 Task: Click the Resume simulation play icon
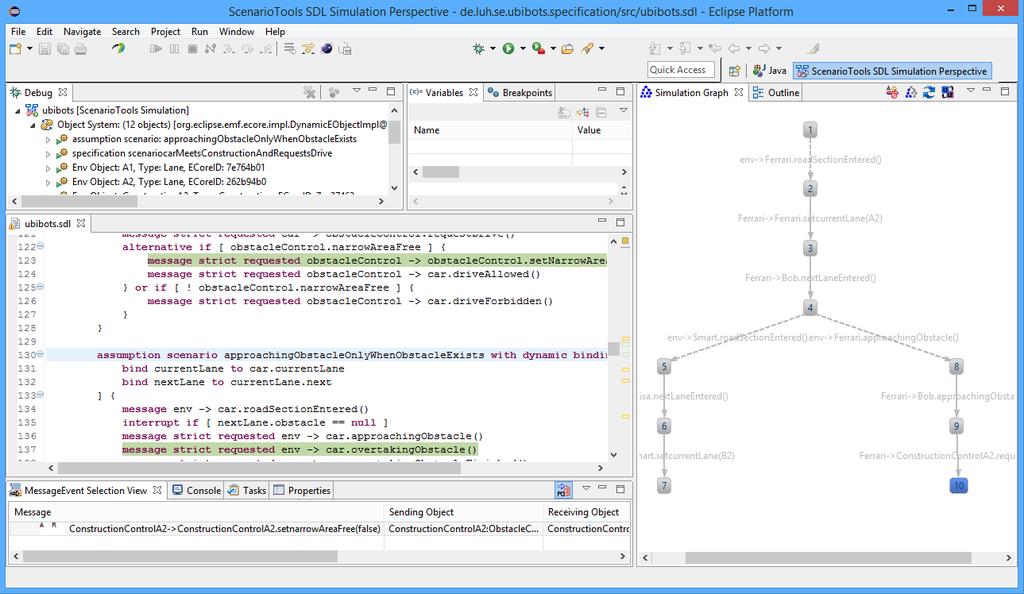click(x=155, y=48)
